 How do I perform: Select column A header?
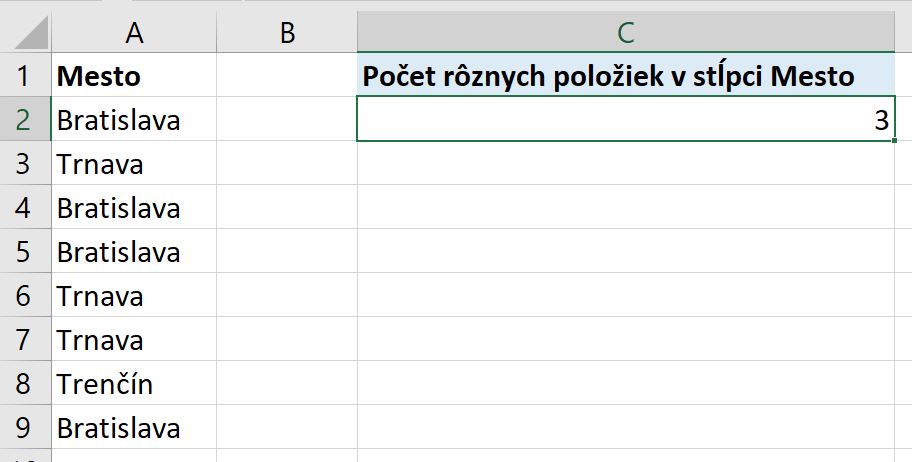(134, 33)
